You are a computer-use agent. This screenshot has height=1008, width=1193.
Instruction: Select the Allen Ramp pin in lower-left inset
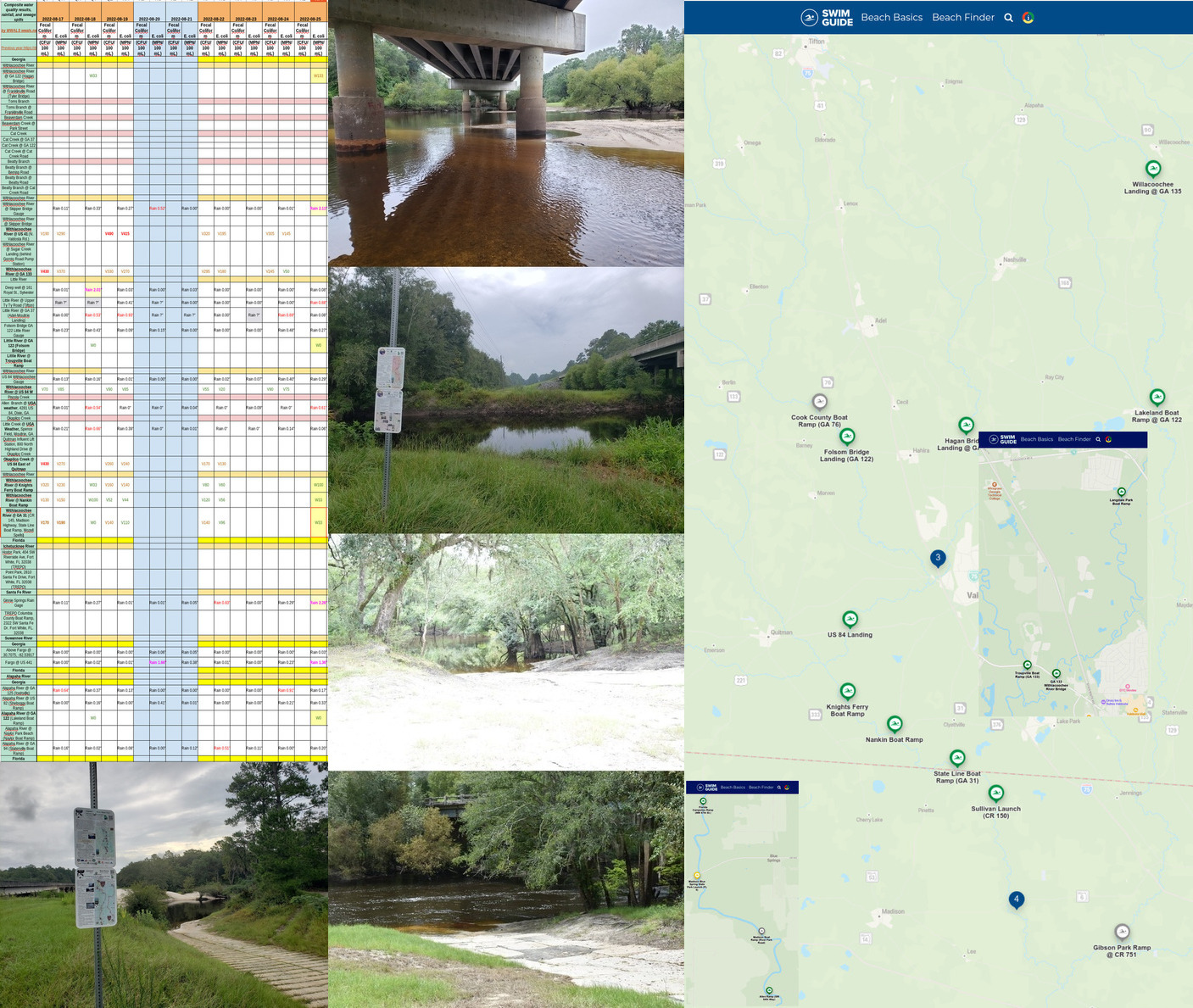point(769,990)
